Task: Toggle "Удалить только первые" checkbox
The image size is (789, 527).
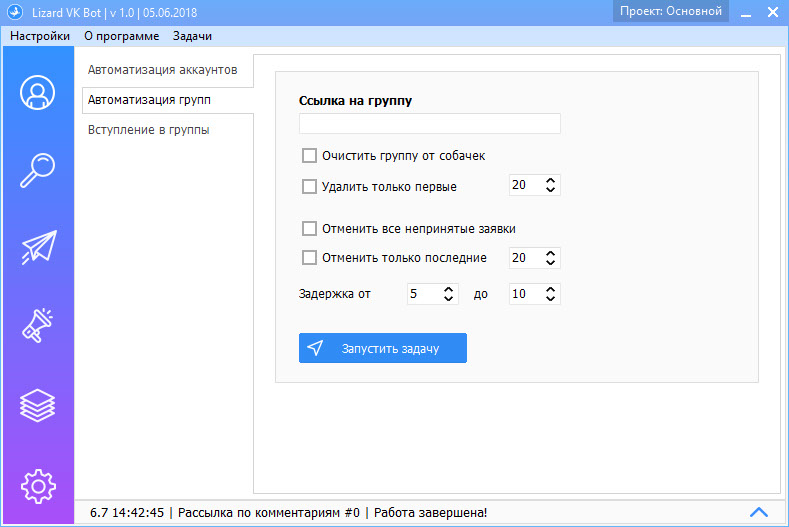Action: pyautogui.click(x=309, y=186)
